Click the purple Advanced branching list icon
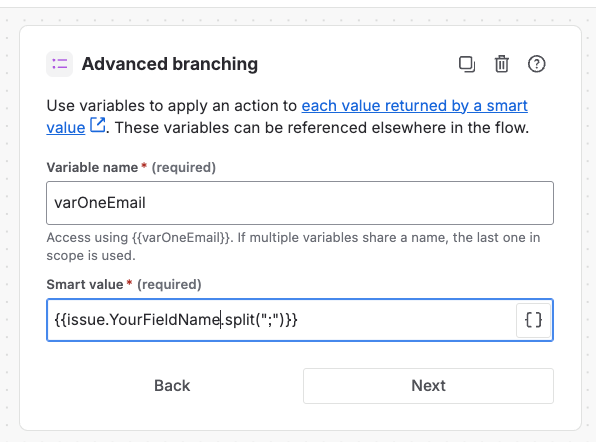 click(x=60, y=64)
